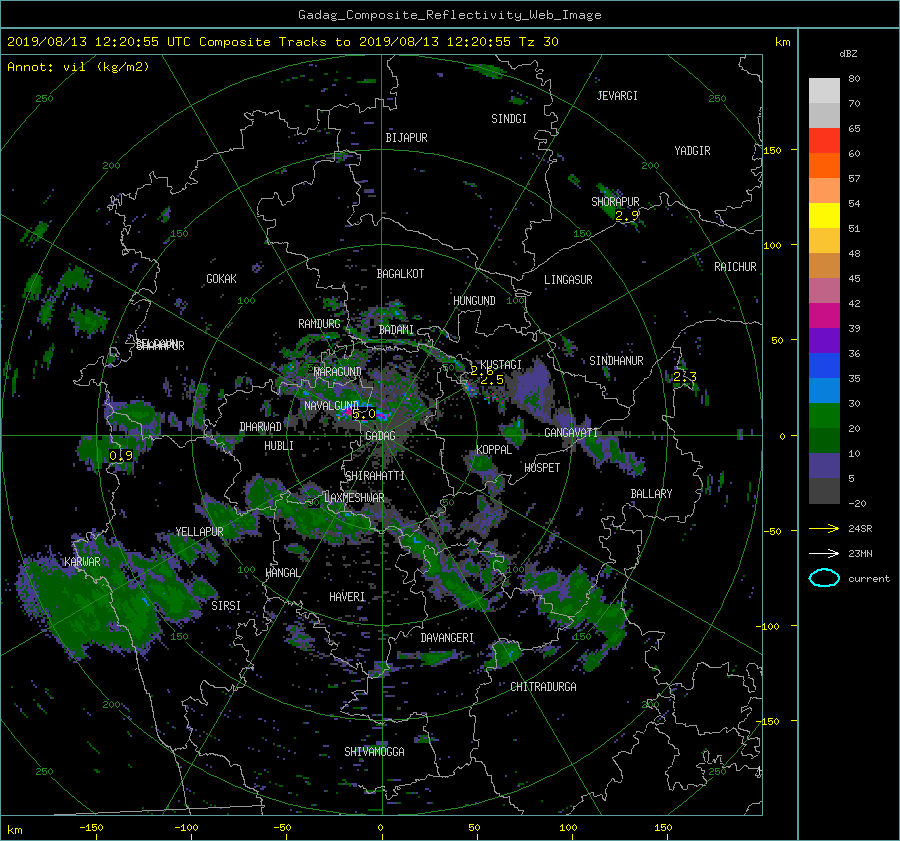Screen dimensions: 900x841
Task: Select the BALLARY city label
Action: point(651,494)
